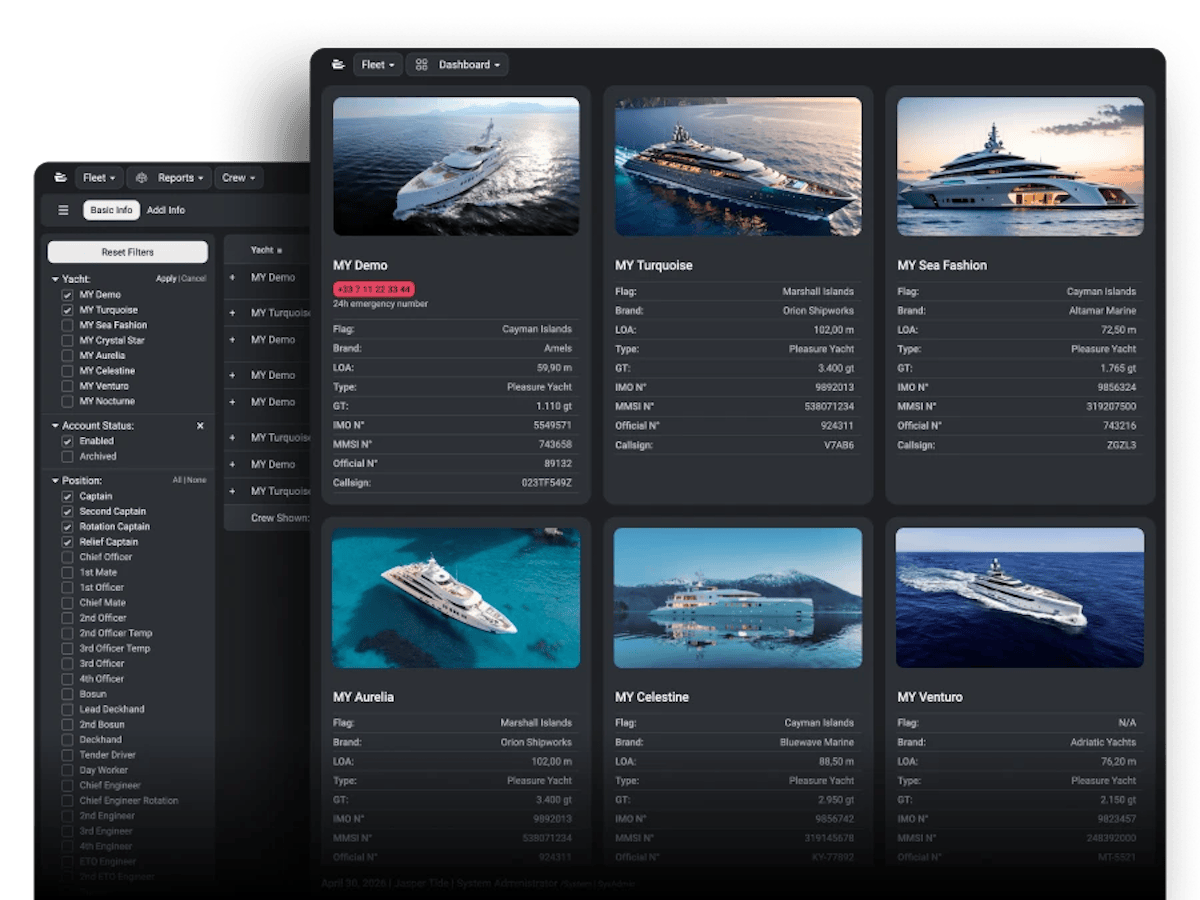Uncheck the Enabled account status
This screenshot has height=900, width=1200.
(x=67, y=441)
